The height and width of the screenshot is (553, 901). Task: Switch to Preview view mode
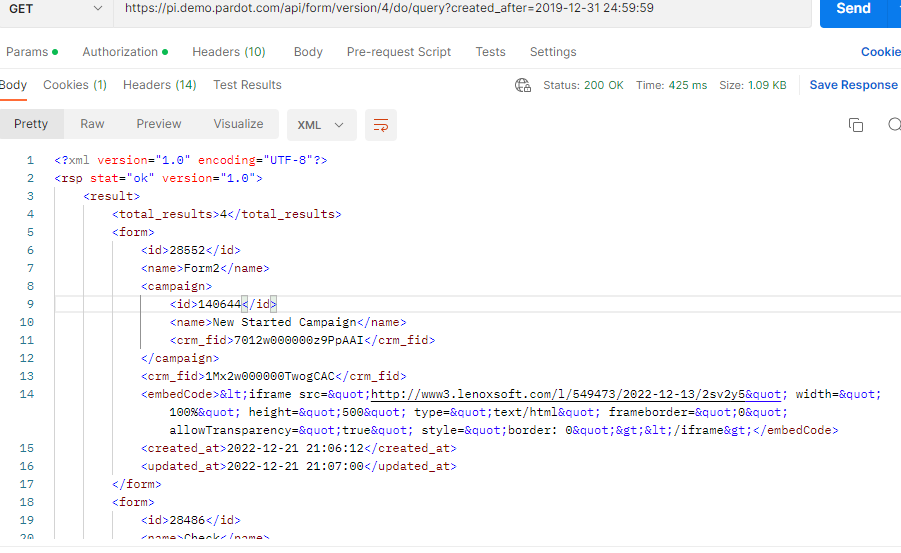pyautogui.click(x=159, y=124)
